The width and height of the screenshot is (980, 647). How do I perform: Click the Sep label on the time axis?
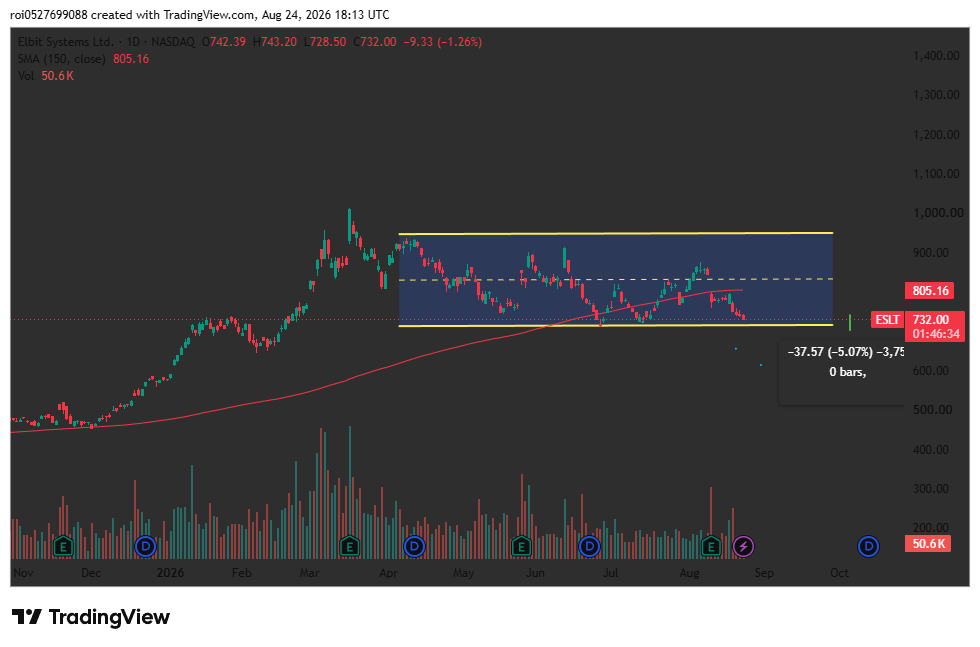(x=764, y=573)
